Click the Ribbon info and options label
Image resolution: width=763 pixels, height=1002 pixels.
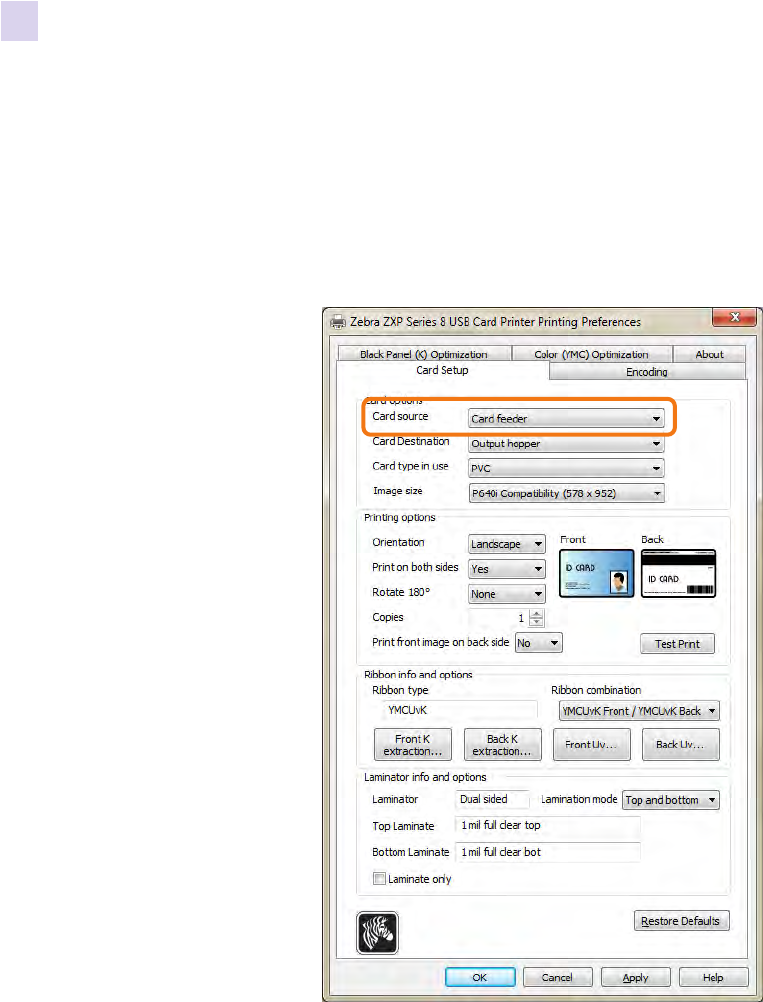(x=418, y=675)
